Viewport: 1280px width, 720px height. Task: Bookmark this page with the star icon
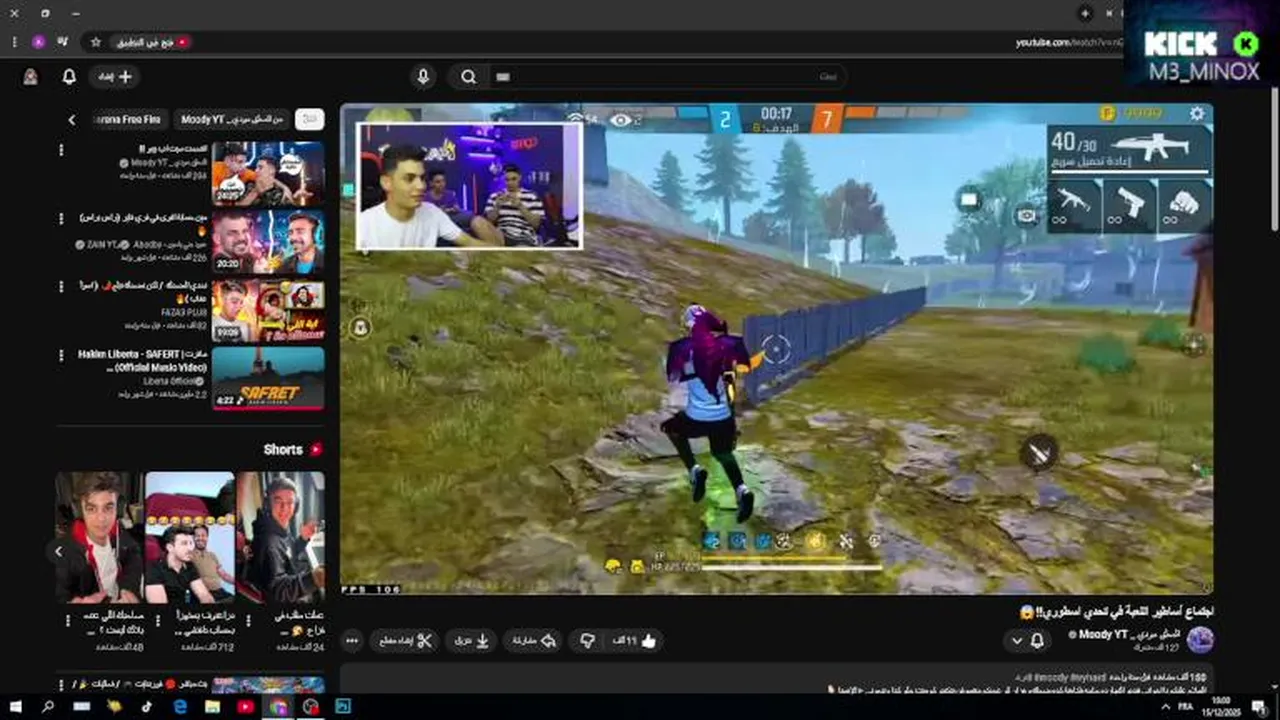click(96, 42)
